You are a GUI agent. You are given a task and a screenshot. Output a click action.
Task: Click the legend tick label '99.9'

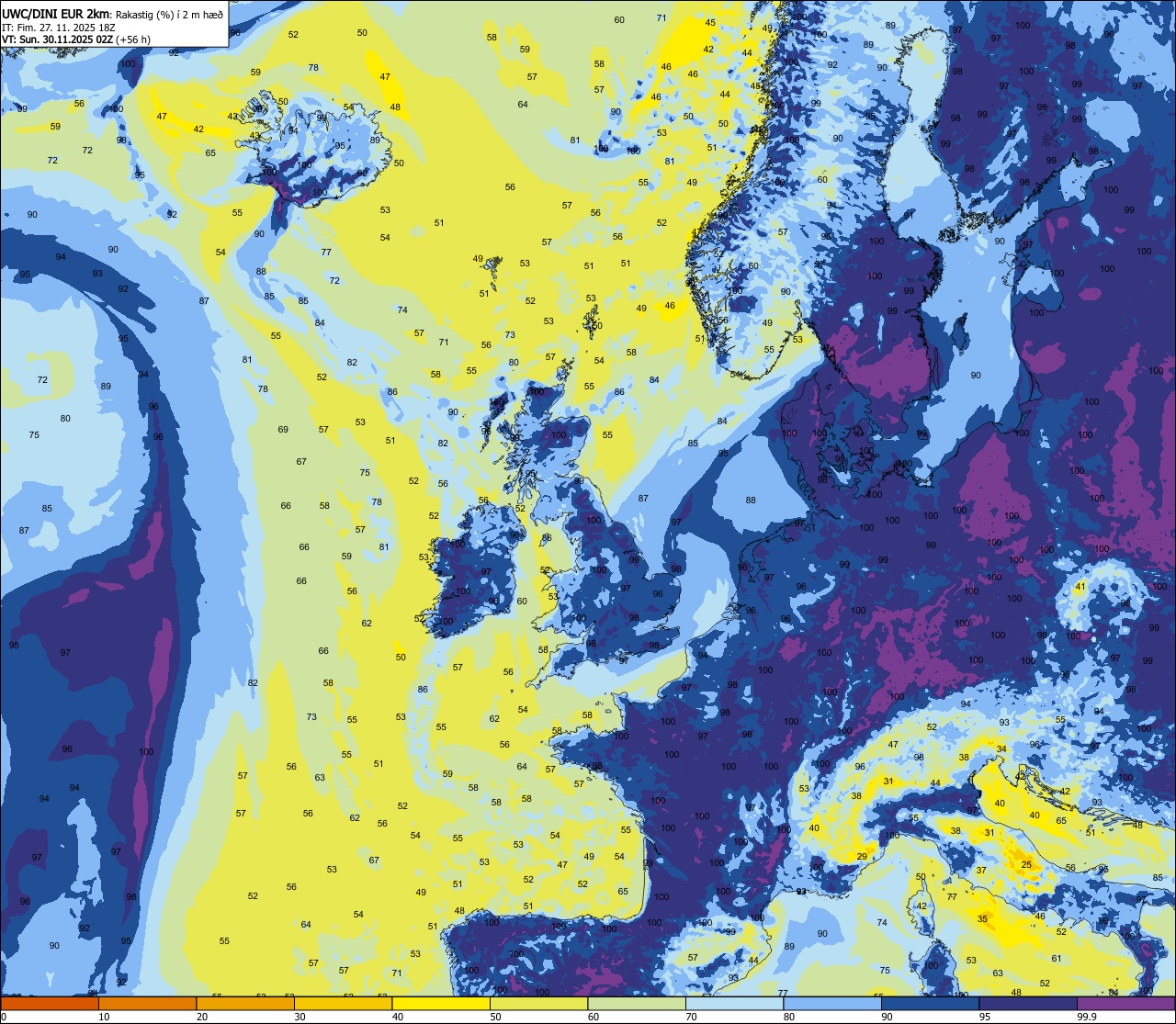(1088, 1017)
